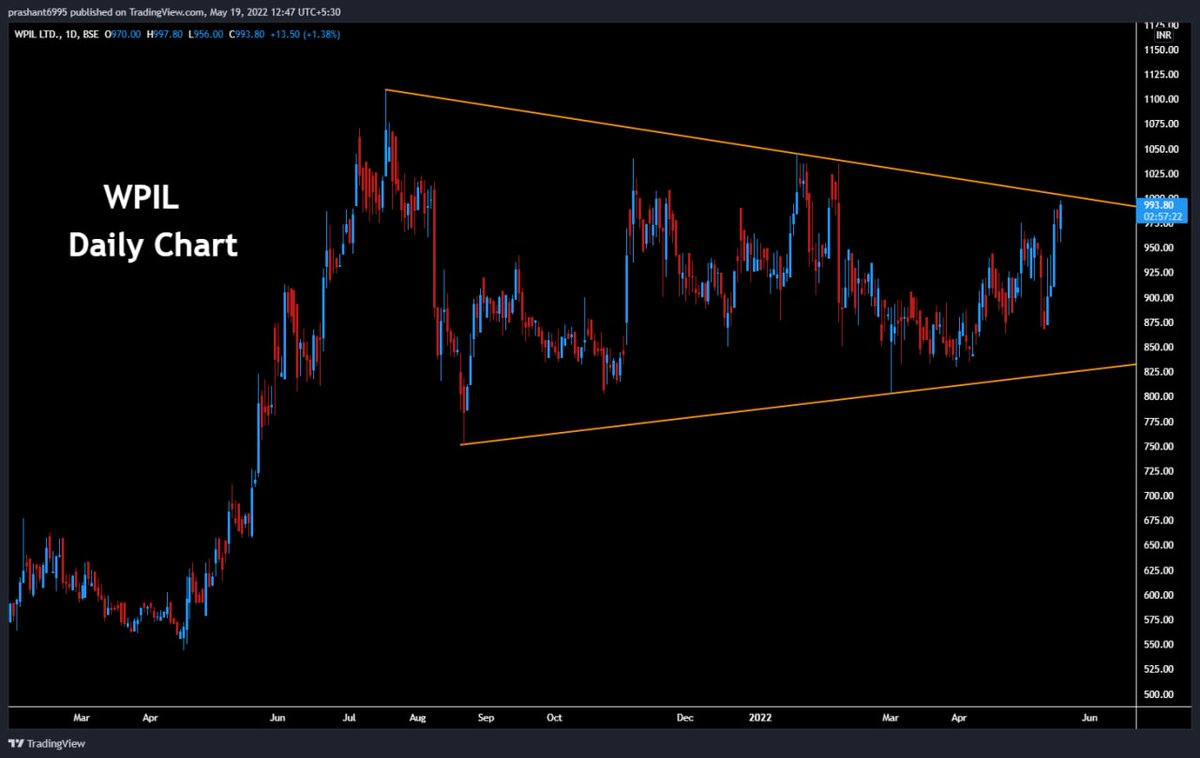Click the Oct label on the time axis

[x=555, y=718]
